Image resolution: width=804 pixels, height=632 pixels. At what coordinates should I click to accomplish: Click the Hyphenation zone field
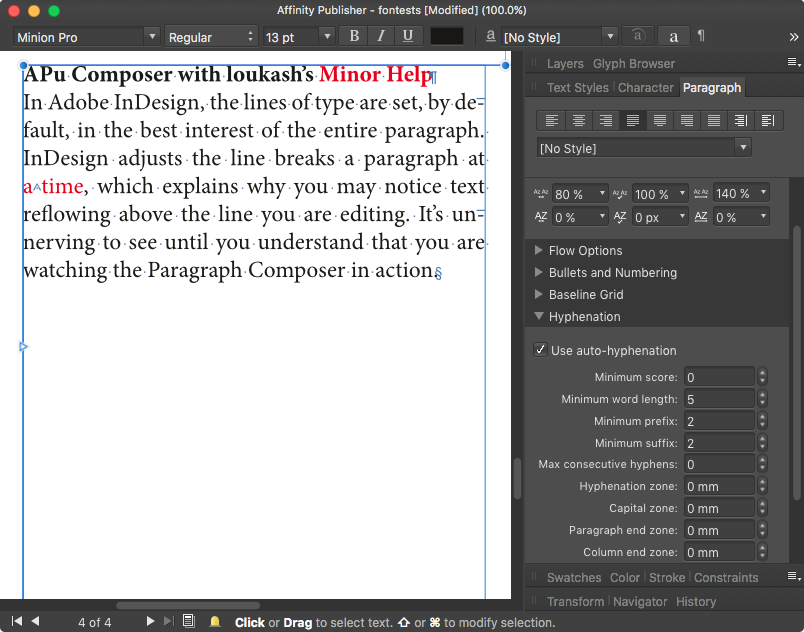tap(719, 486)
